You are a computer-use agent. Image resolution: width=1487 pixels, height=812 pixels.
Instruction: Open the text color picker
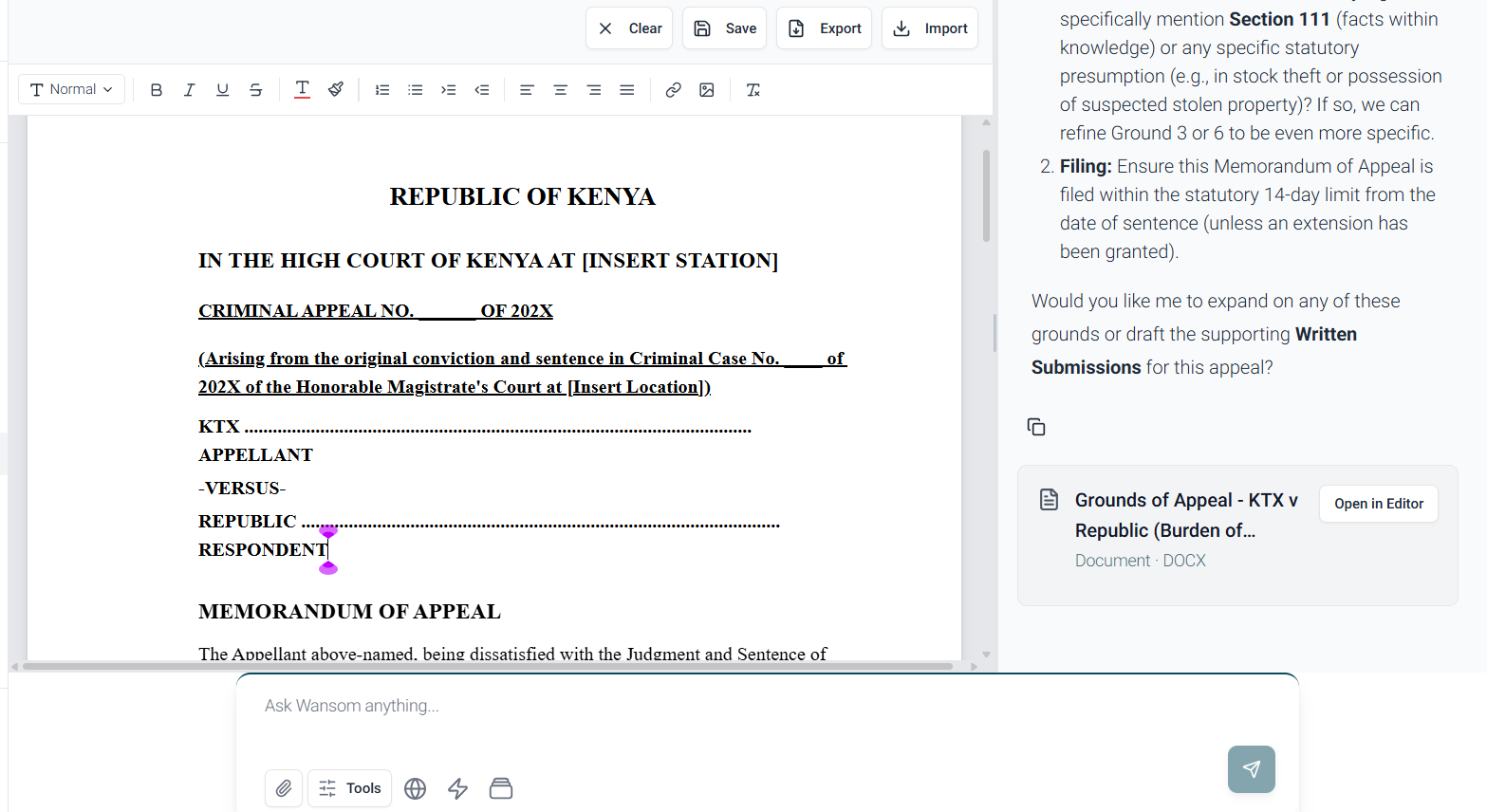click(303, 90)
